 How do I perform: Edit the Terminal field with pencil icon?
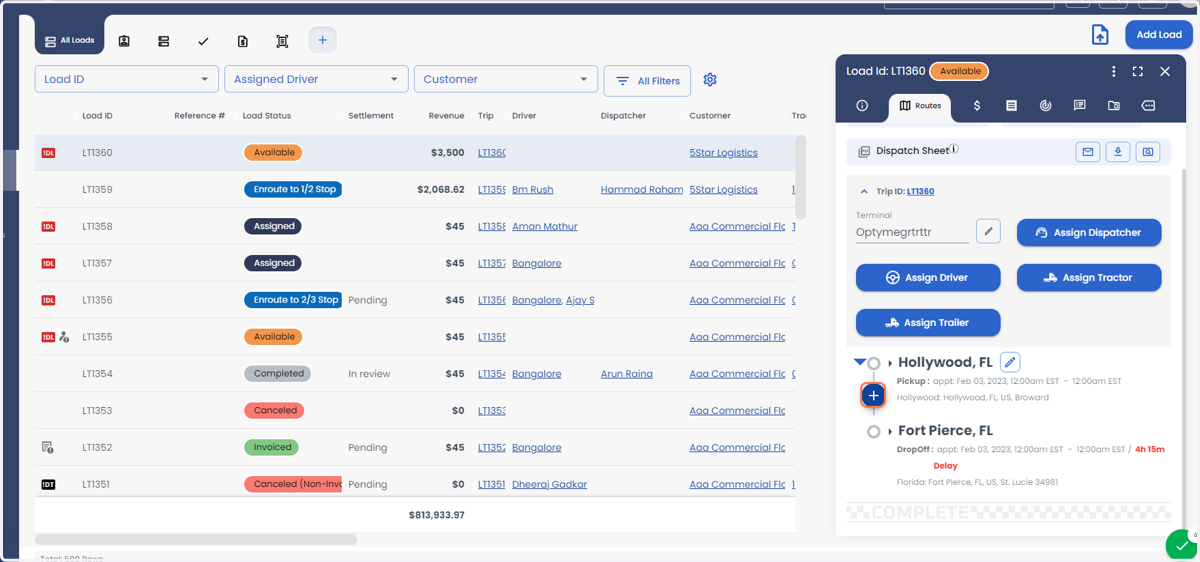coord(988,231)
